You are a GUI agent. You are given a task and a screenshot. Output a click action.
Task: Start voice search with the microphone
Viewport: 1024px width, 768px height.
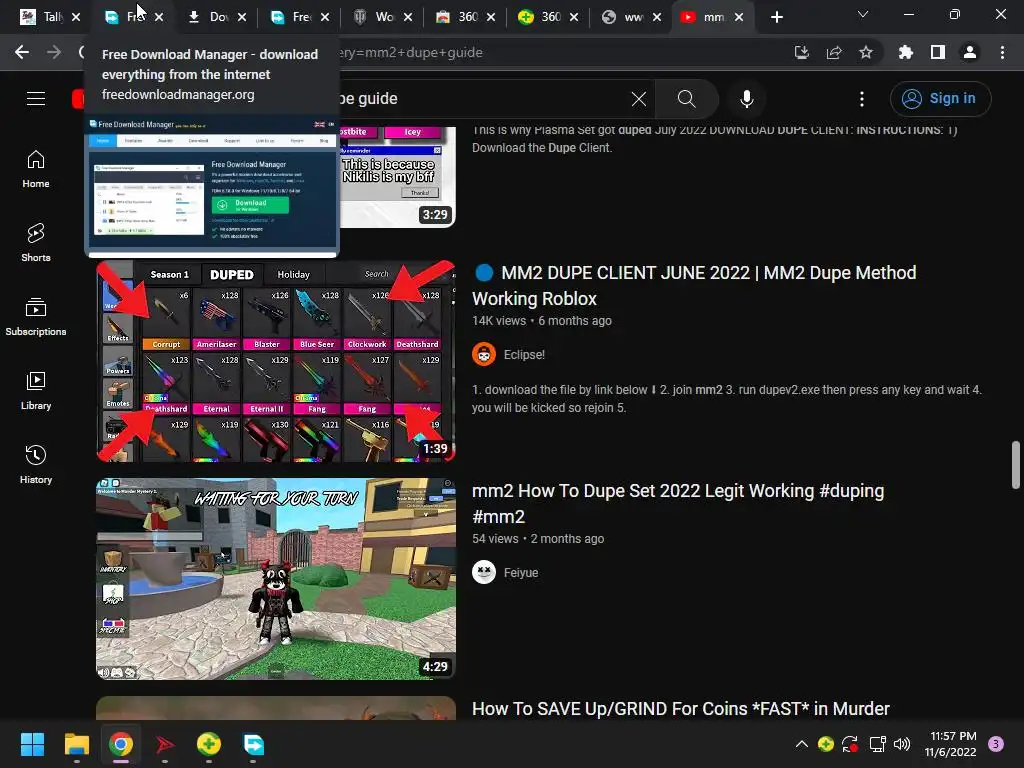pos(746,99)
